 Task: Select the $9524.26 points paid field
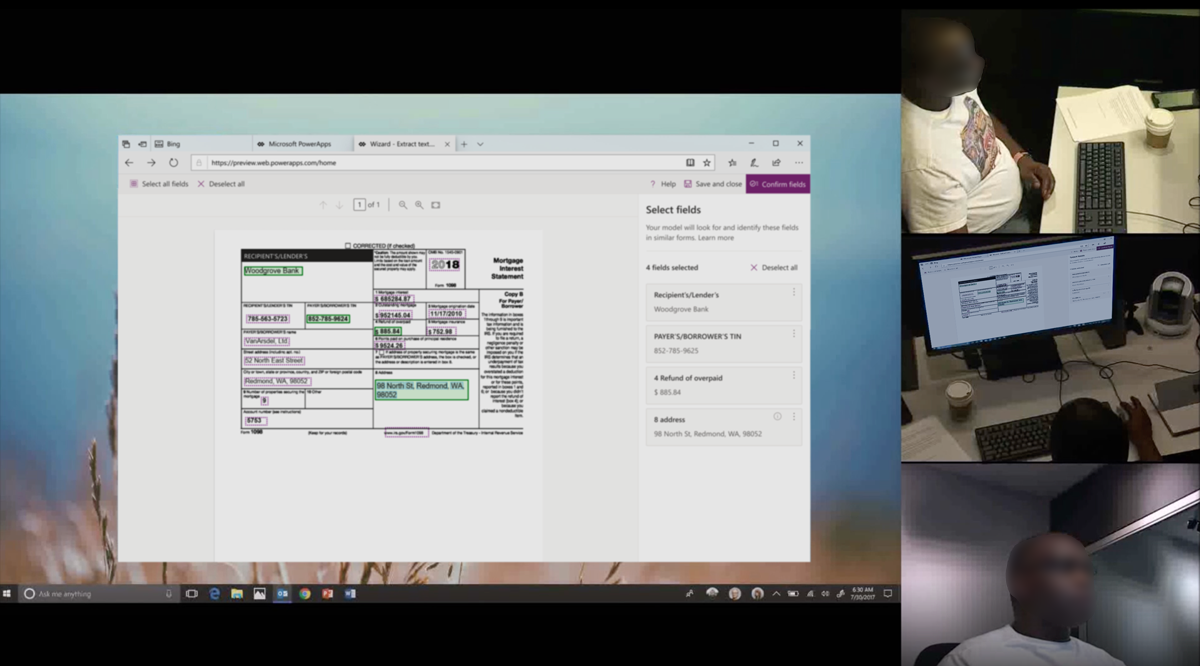click(x=389, y=346)
